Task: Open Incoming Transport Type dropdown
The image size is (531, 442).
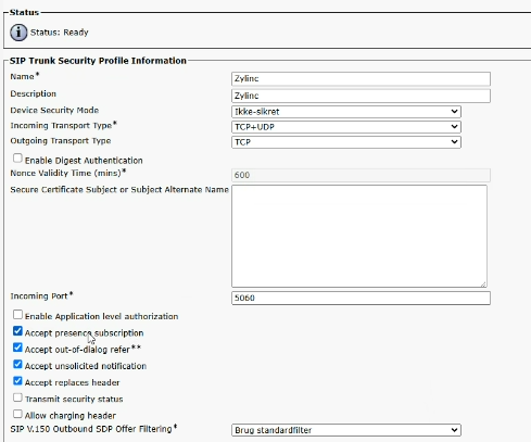Action: coord(346,127)
